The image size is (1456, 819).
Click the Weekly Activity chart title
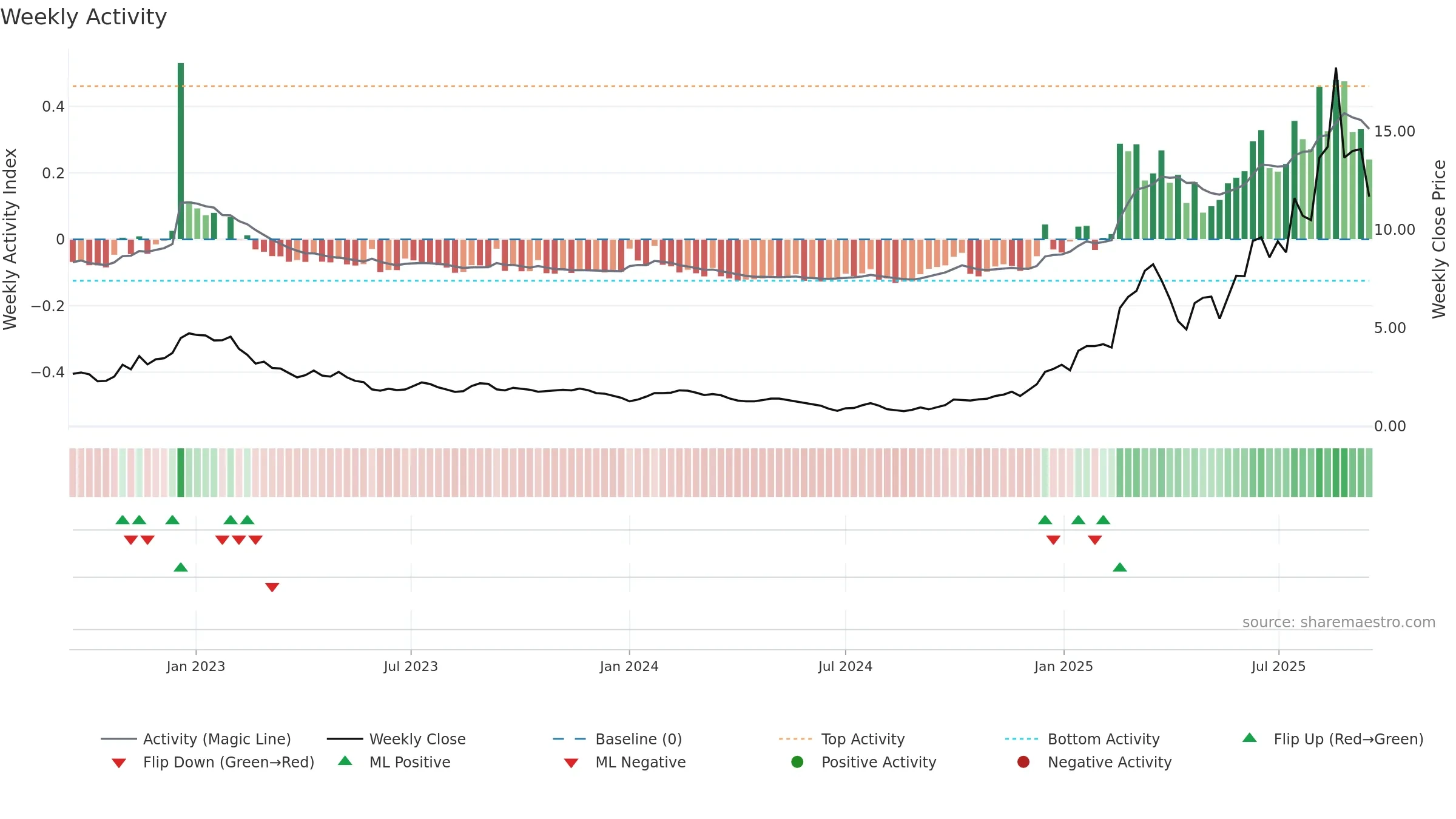point(84,17)
